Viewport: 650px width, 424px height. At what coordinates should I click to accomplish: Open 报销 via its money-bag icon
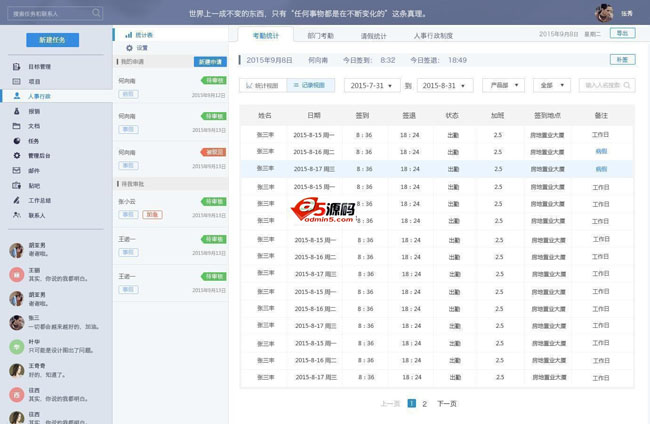(x=17, y=111)
